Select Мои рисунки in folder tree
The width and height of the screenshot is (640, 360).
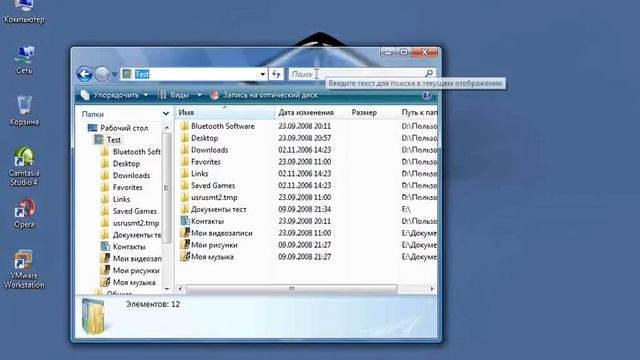click(130, 271)
